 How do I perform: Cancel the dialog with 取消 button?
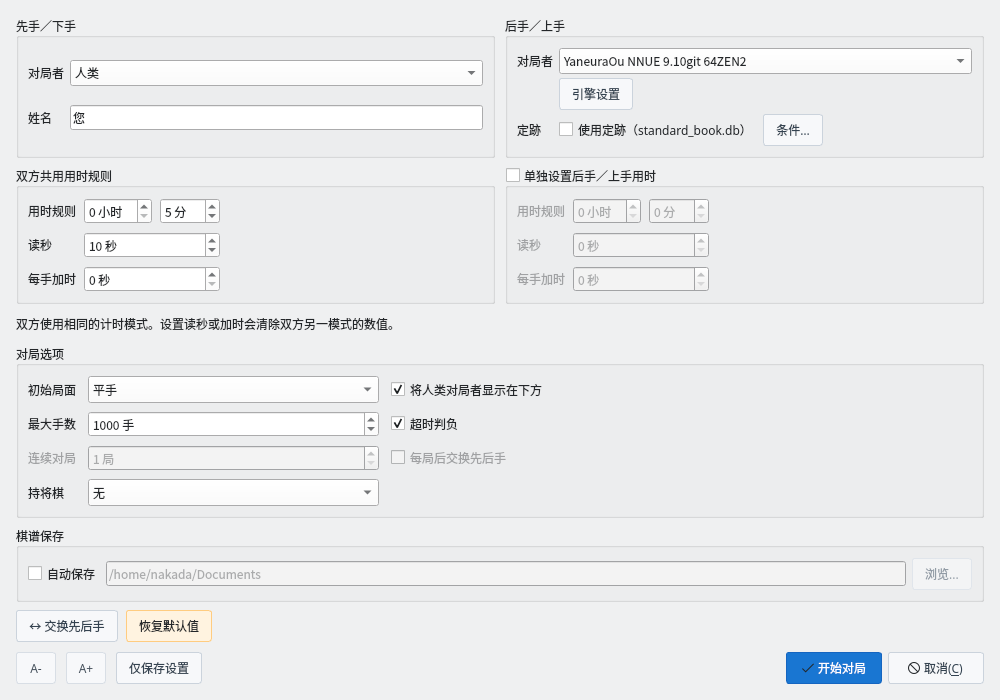tap(936, 668)
